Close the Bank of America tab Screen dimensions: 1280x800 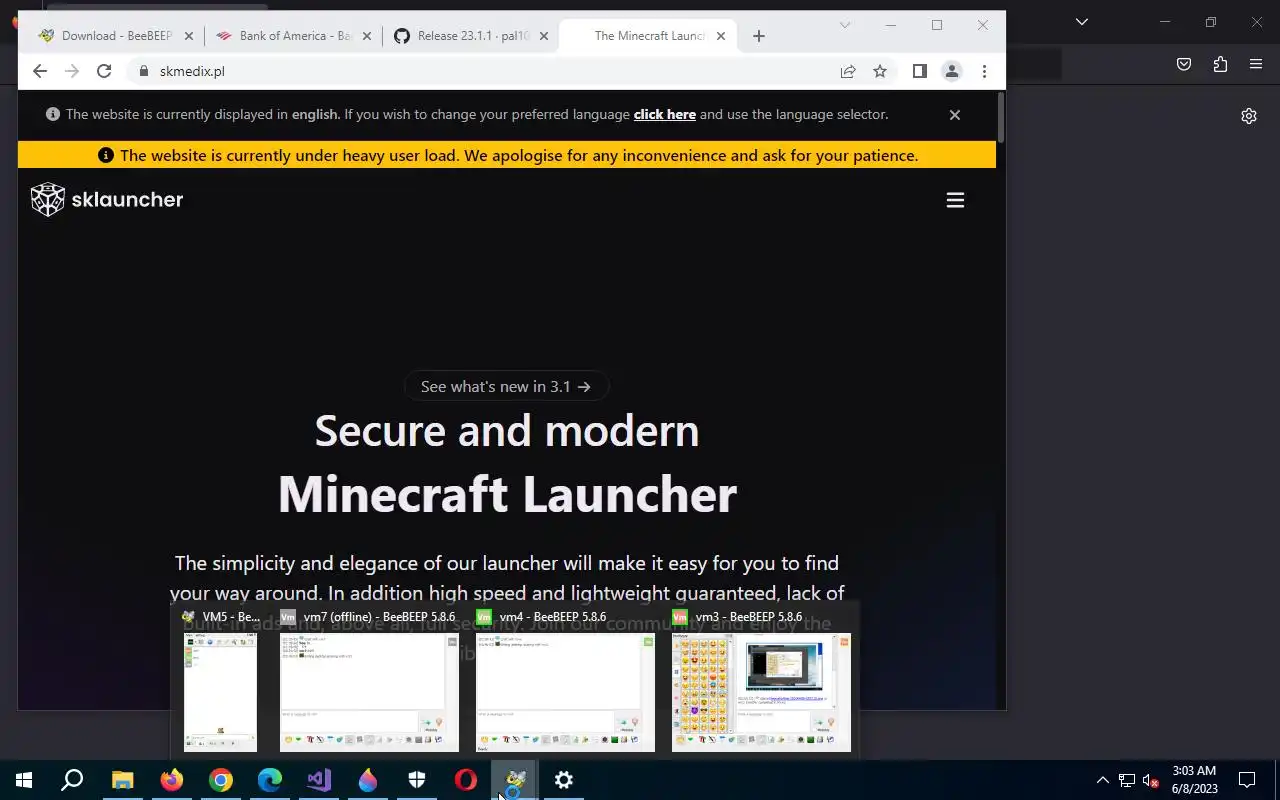[x=367, y=36]
